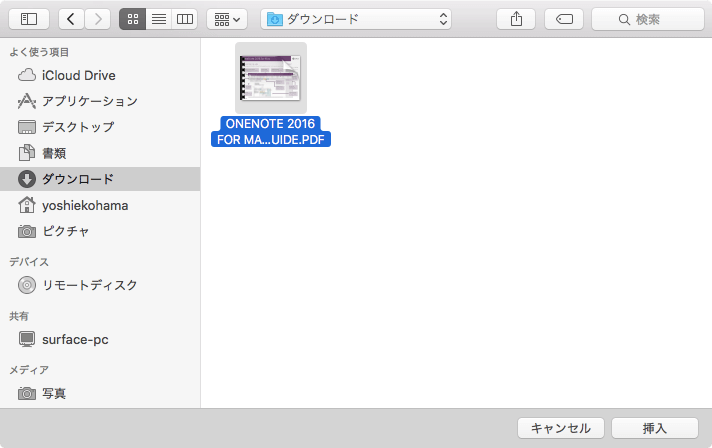Click the Share toolbar icon
Image resolution: width=712 pixels, height=448 pixels.
click(516, 19)
